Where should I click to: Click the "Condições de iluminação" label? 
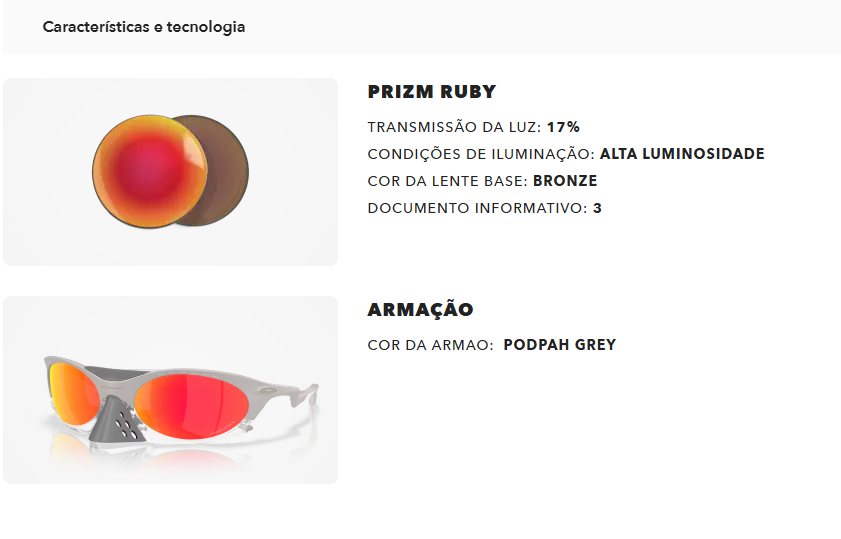click(481, 154)
